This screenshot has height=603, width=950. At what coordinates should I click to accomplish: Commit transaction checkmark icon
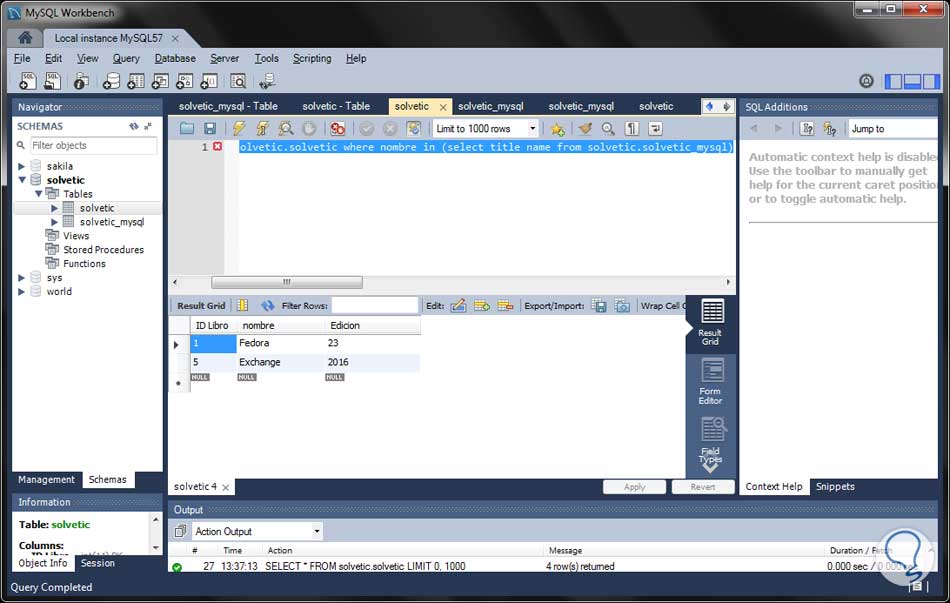coord(367,128)
